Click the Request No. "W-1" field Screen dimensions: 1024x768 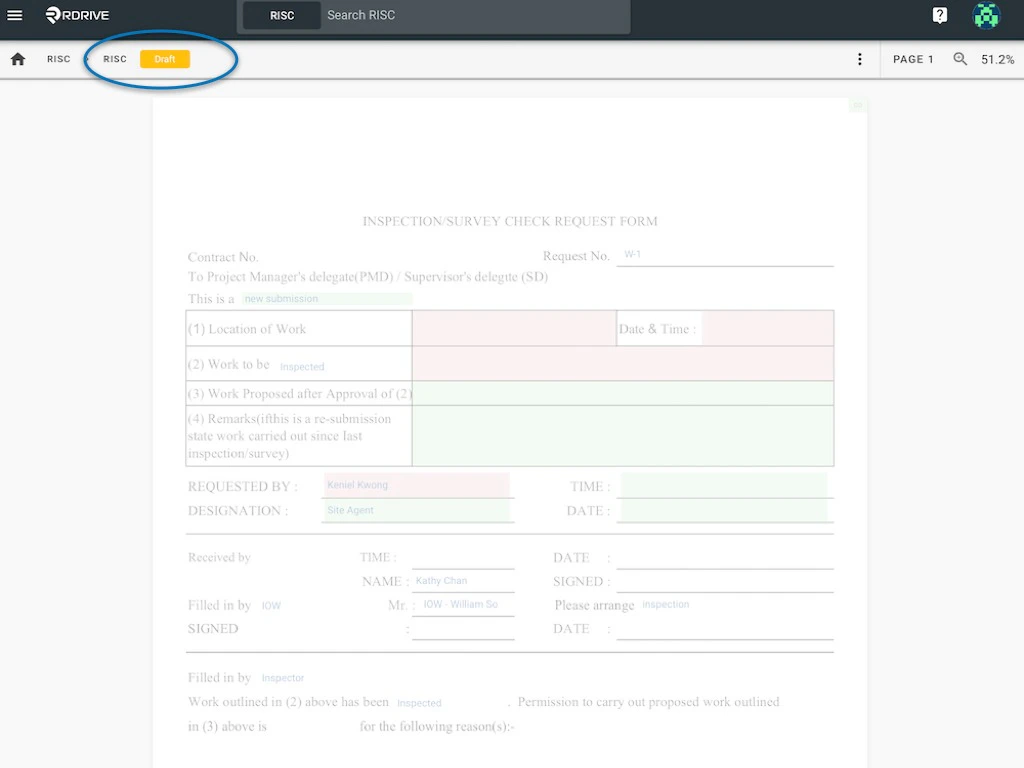[x=725, y=255]
